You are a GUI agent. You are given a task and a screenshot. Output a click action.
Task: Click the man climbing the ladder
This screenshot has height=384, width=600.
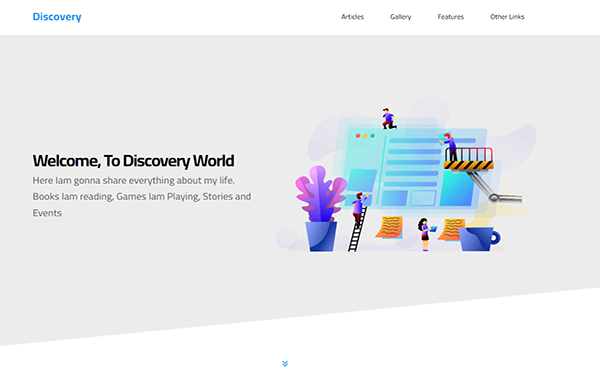point(360,208)
